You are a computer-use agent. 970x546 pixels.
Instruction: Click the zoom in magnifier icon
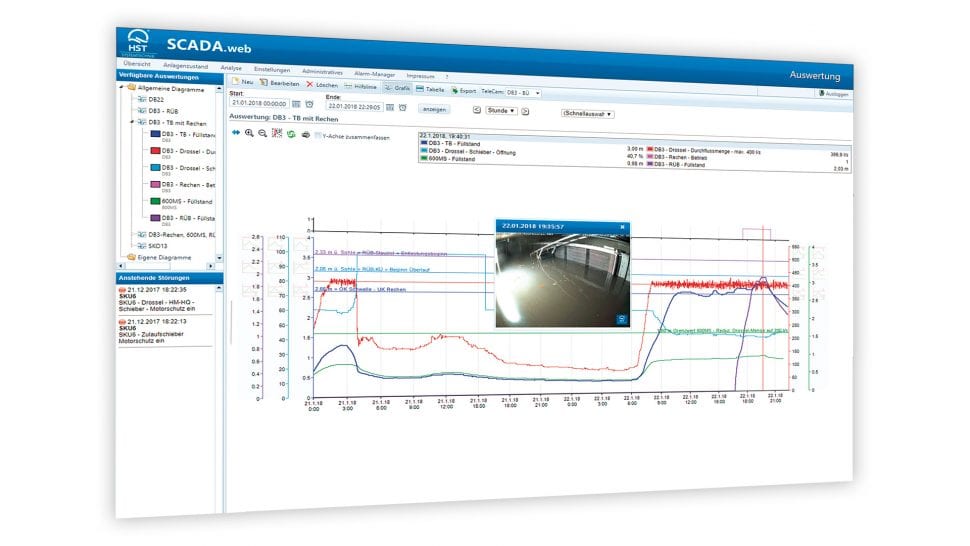[x=249, y=133]
